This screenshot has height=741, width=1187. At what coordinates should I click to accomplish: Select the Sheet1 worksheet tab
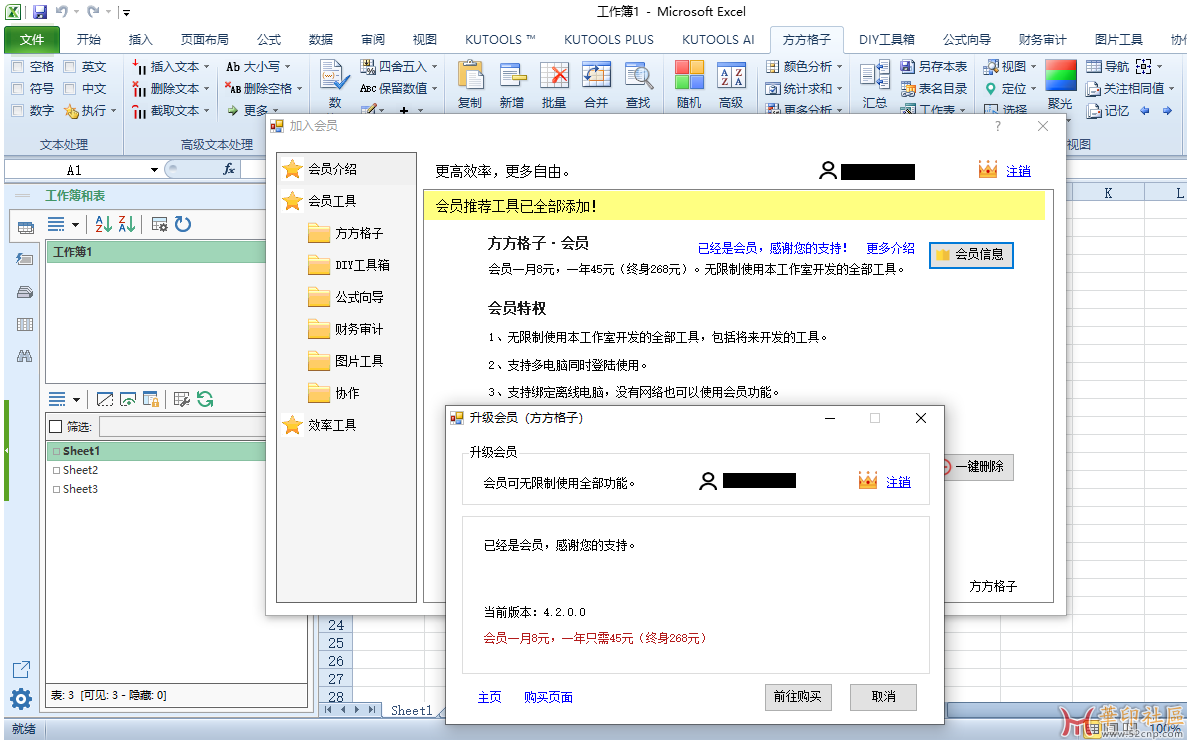click(x=412, y=710)
